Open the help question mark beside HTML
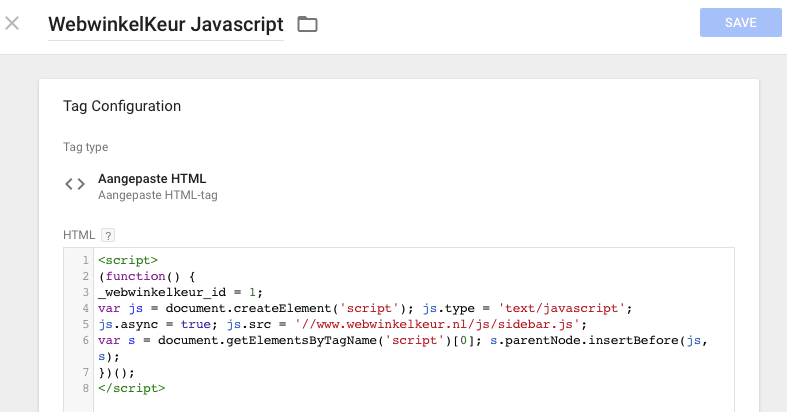This screenshot has width=787, height=412. pos(108,235)
